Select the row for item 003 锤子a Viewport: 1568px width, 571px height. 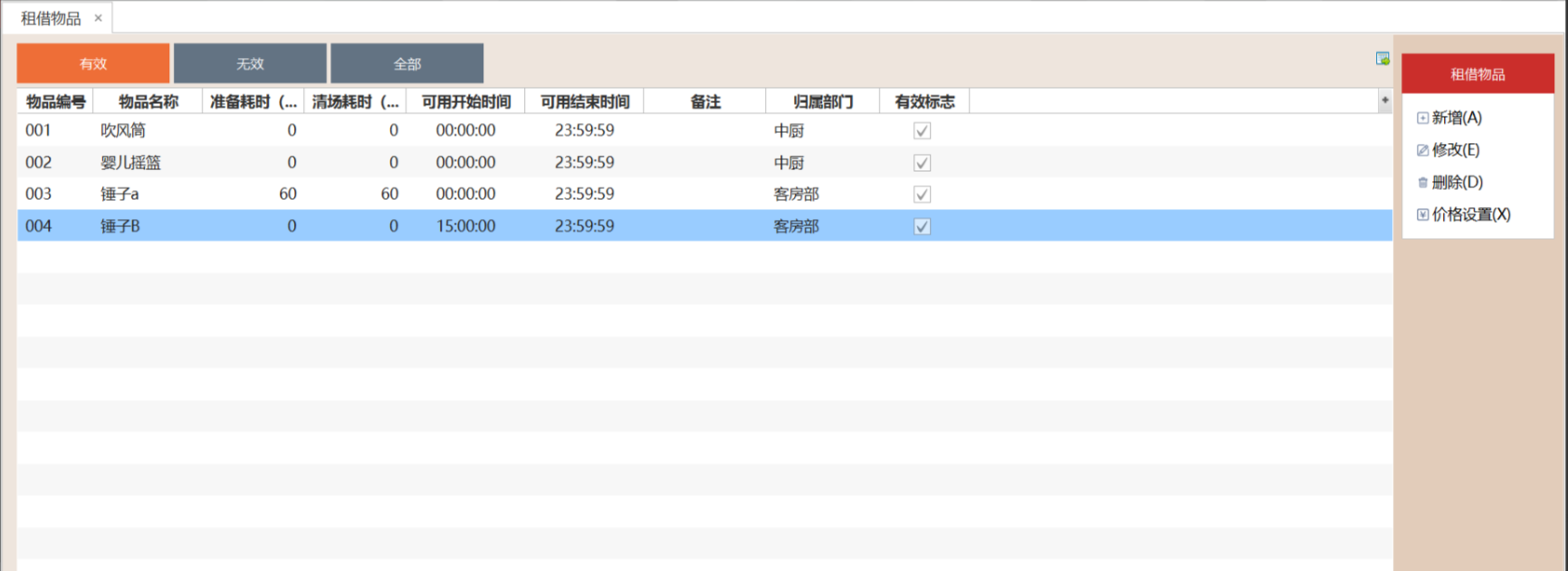120,194
